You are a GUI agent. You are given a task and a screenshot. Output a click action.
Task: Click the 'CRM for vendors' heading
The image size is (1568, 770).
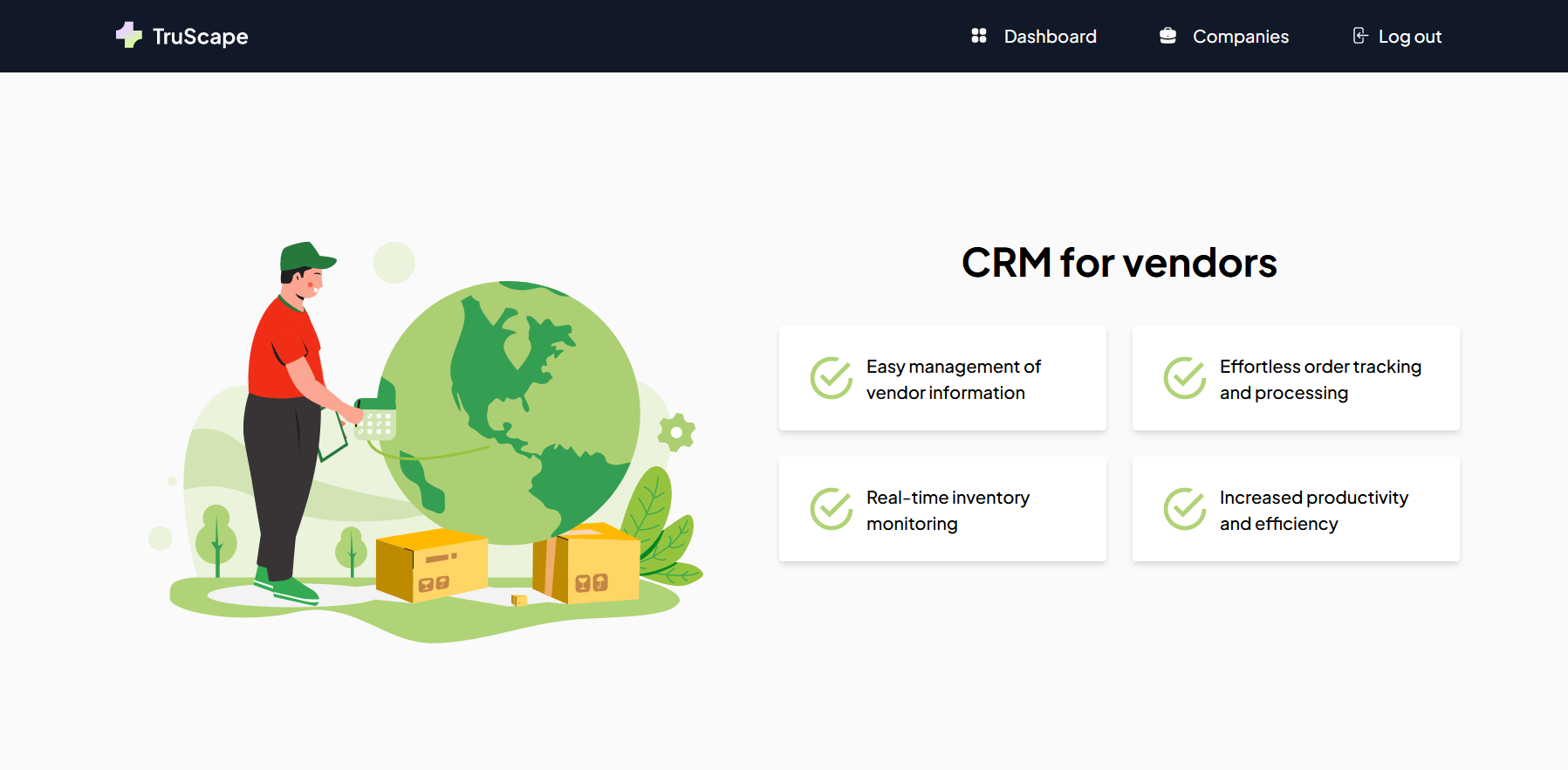[1119, 263]
